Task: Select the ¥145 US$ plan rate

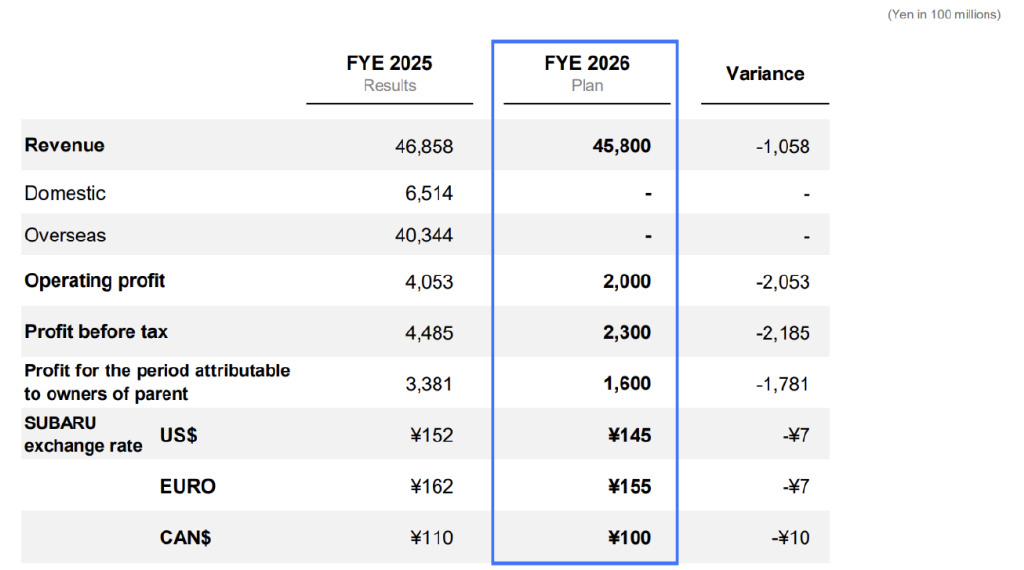Action: tap(629, 435)
